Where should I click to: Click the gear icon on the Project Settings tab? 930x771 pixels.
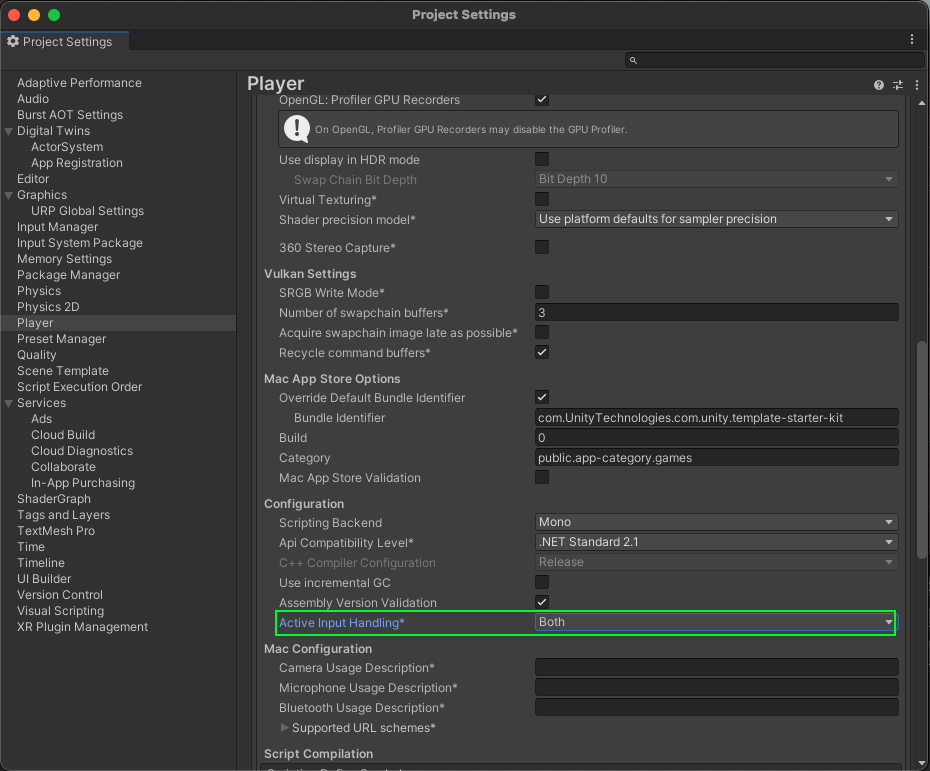click(14, 41)
